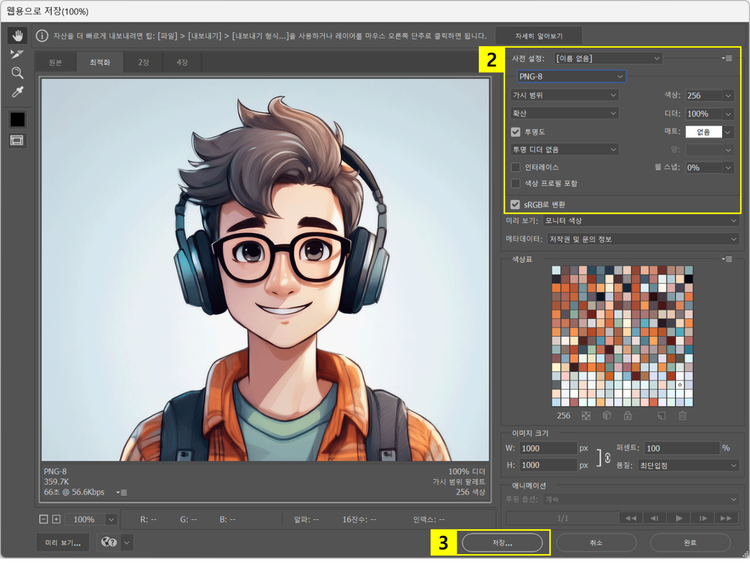This screenshot has width=750, height=565.
Task: Select the Zoom tool
Action: (x=17, y=73)
